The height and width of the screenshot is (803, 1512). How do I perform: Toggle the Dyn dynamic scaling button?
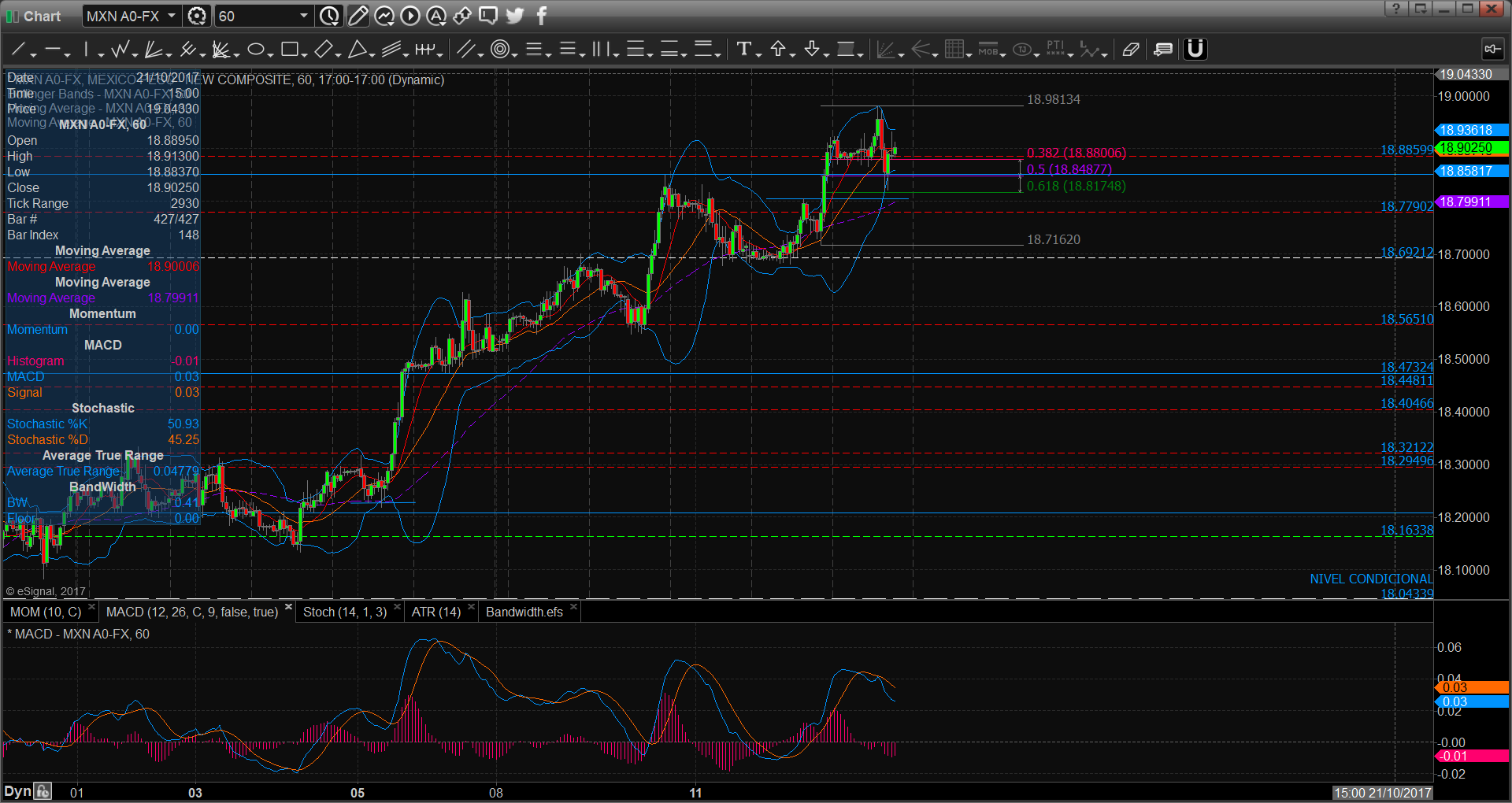point(17,791)
